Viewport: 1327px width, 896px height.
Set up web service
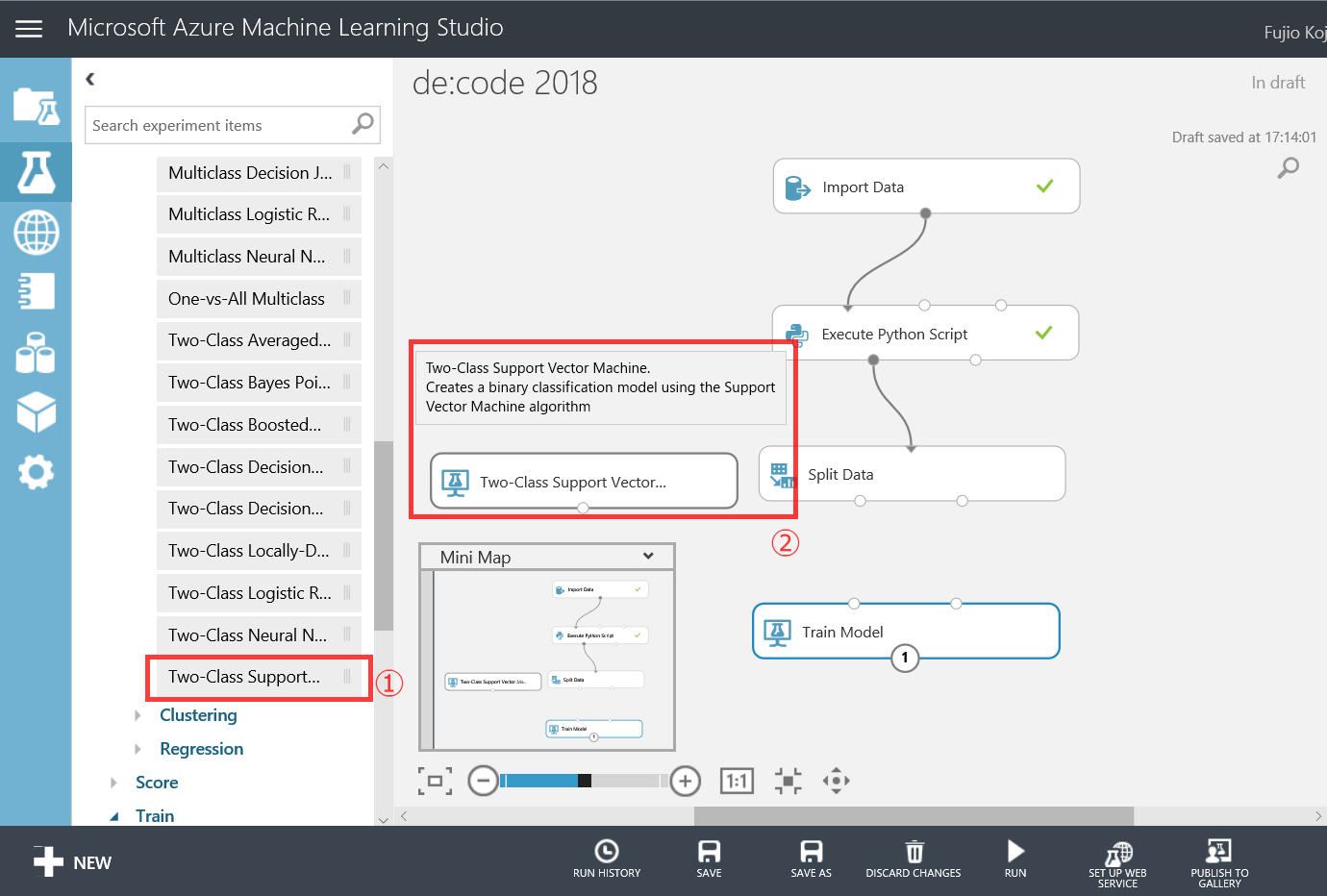click(x=1117, y=864)
